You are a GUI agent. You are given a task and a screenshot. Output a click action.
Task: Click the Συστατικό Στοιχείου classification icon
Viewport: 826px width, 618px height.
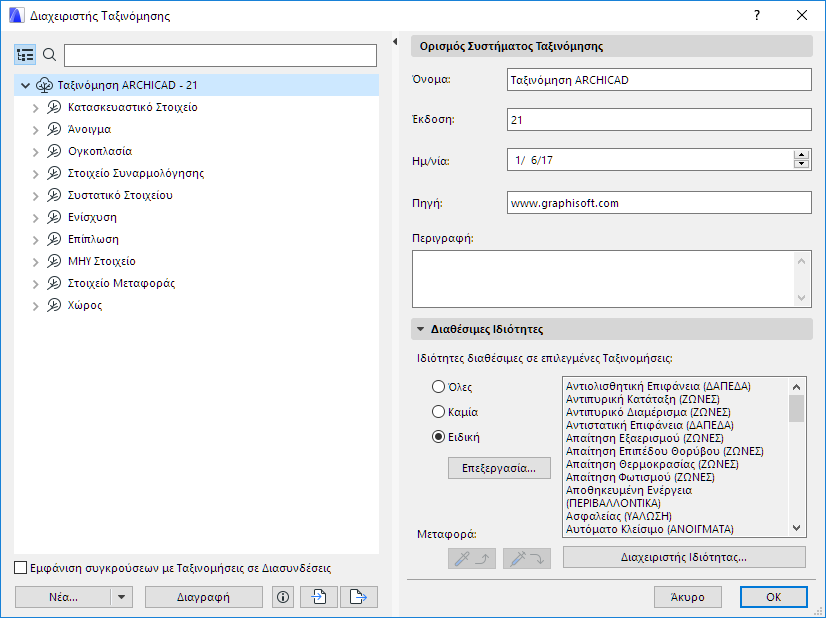54,195
